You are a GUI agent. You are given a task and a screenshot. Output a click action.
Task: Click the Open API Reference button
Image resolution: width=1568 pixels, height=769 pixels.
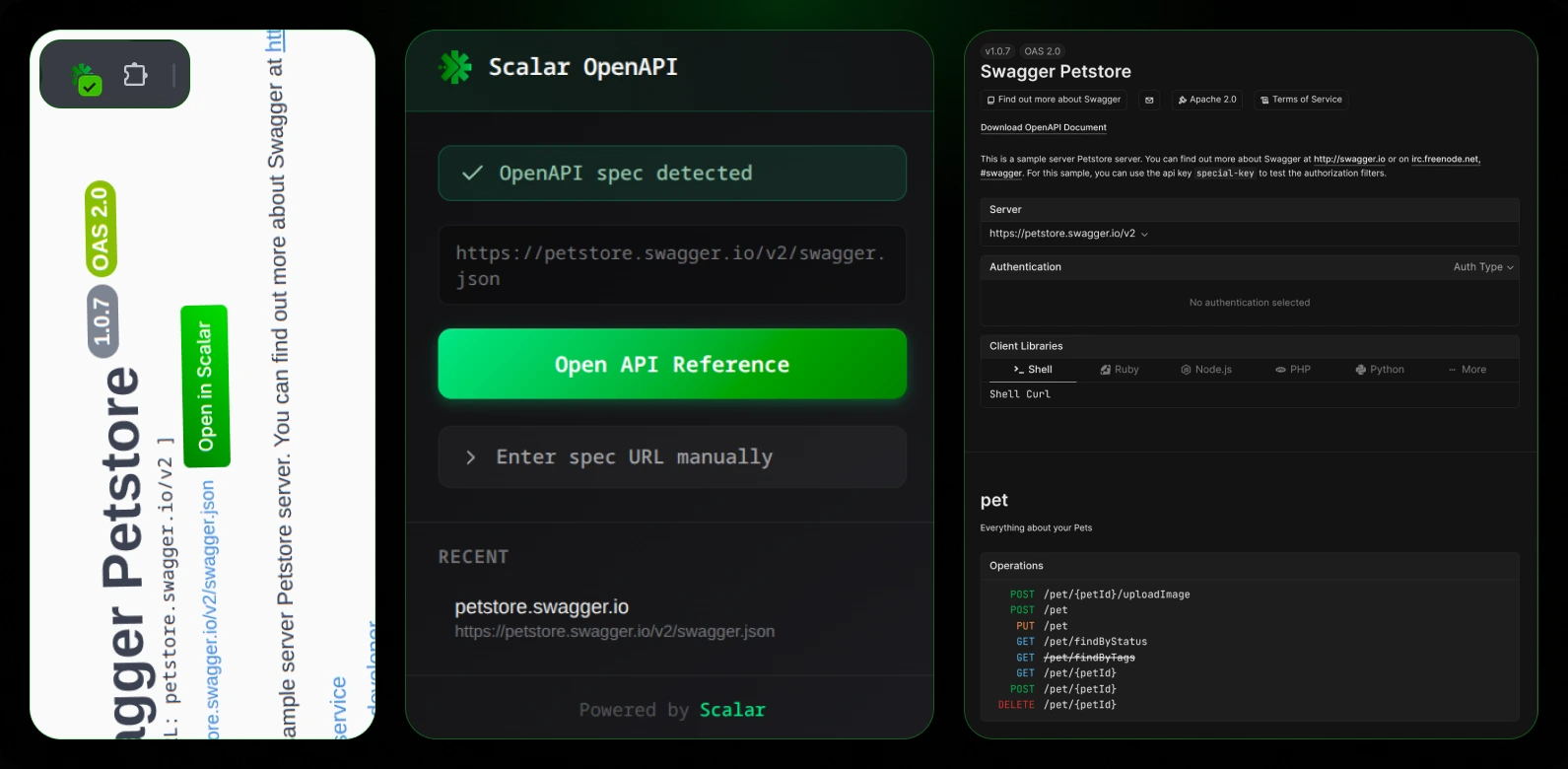672,364
